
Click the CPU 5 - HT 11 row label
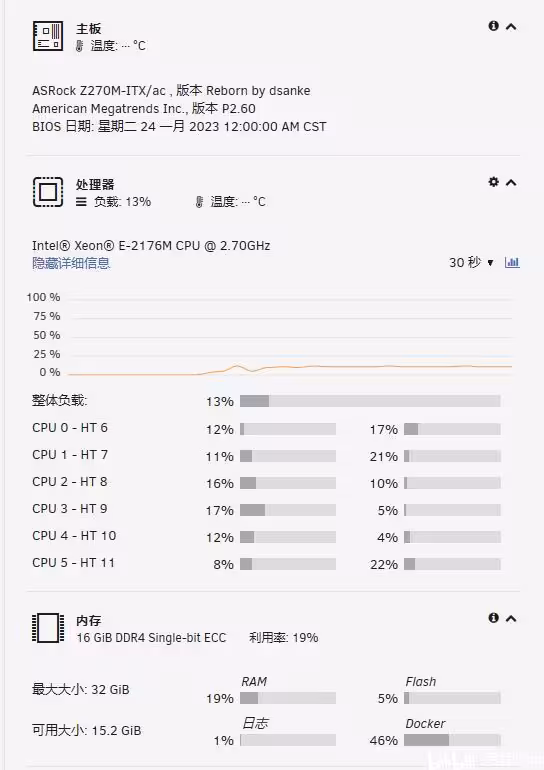(x=73, y=563)
